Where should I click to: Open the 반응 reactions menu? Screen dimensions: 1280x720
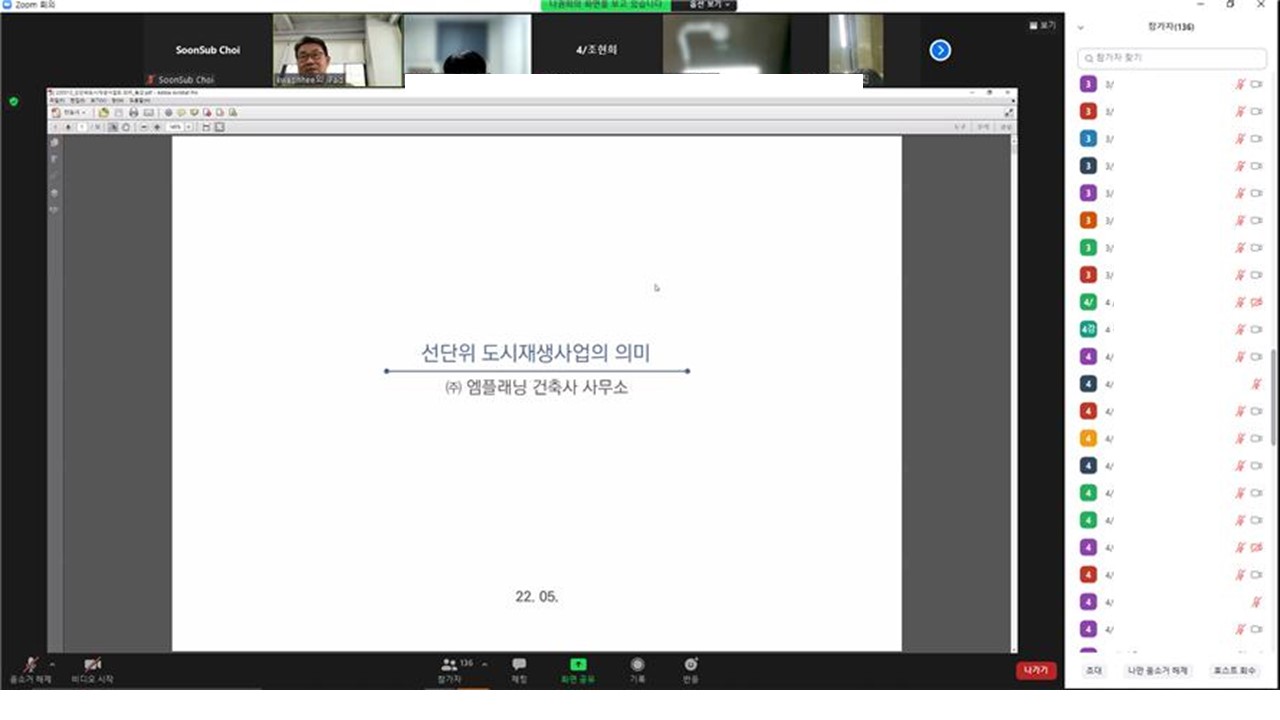690,670
